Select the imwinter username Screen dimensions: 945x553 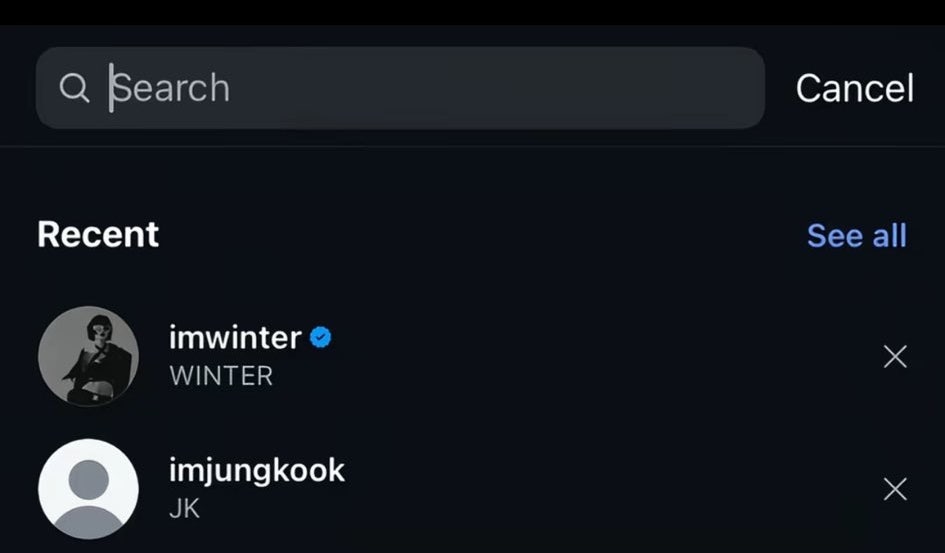(x=235, y=338)
